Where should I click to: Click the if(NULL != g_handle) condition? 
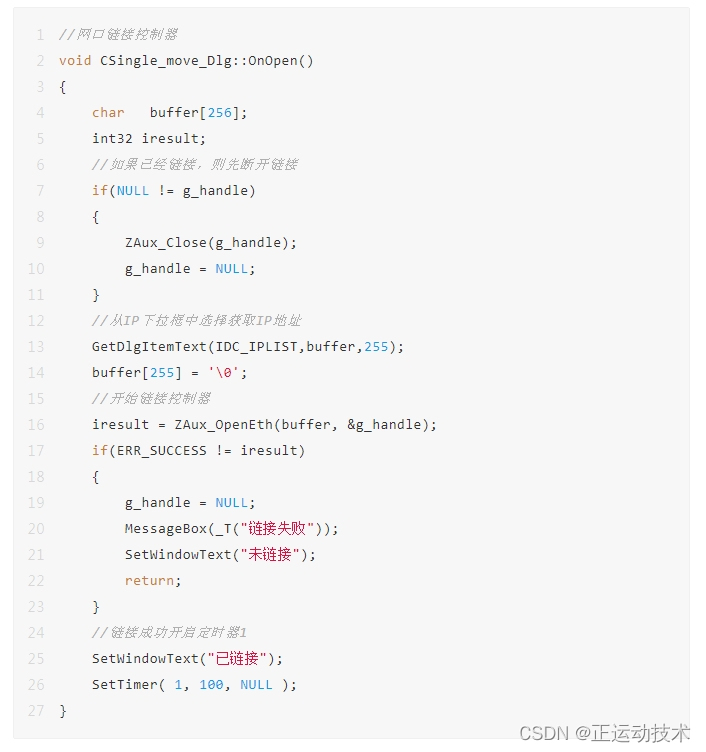[174, 191]
